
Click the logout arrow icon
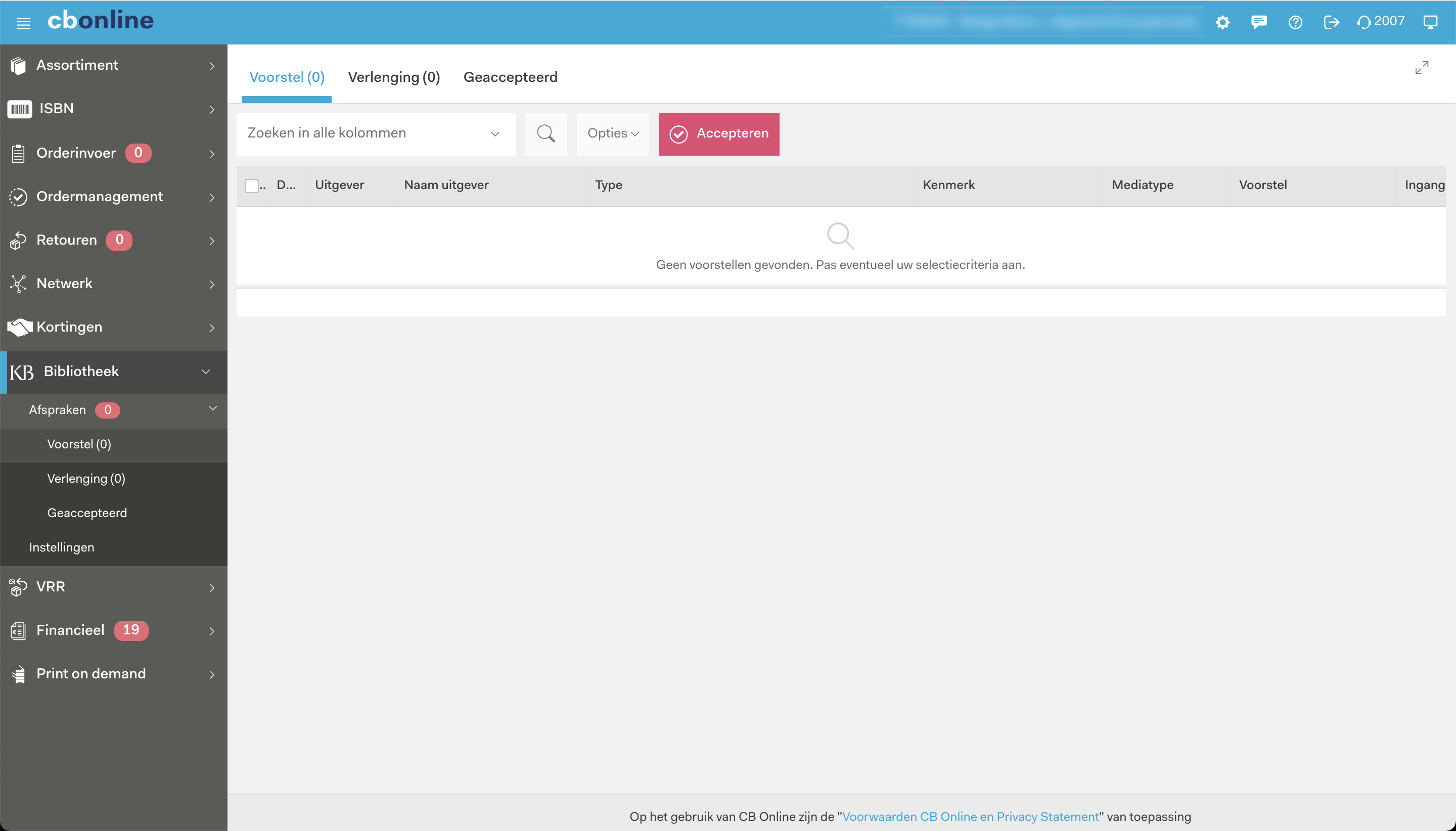click(1332, 22)
